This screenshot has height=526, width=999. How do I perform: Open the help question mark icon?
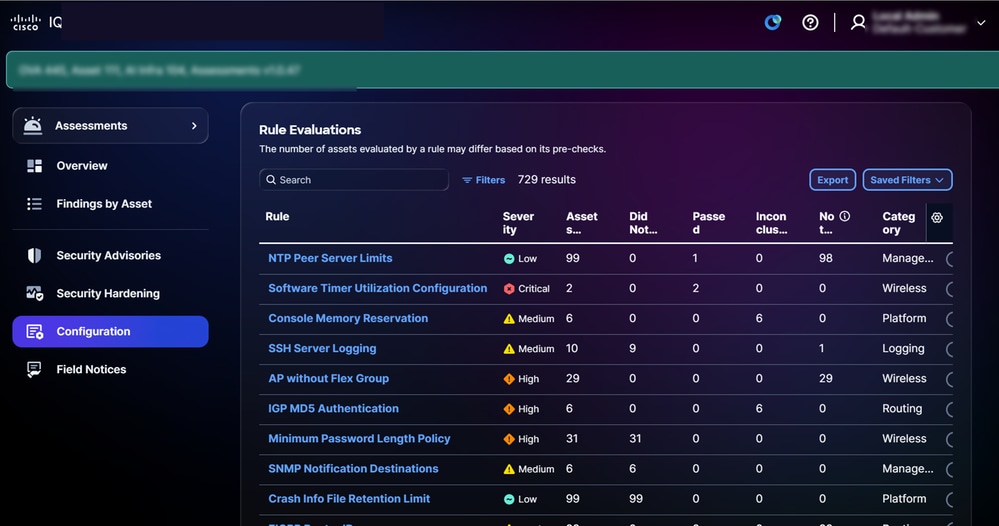(810, 22)
